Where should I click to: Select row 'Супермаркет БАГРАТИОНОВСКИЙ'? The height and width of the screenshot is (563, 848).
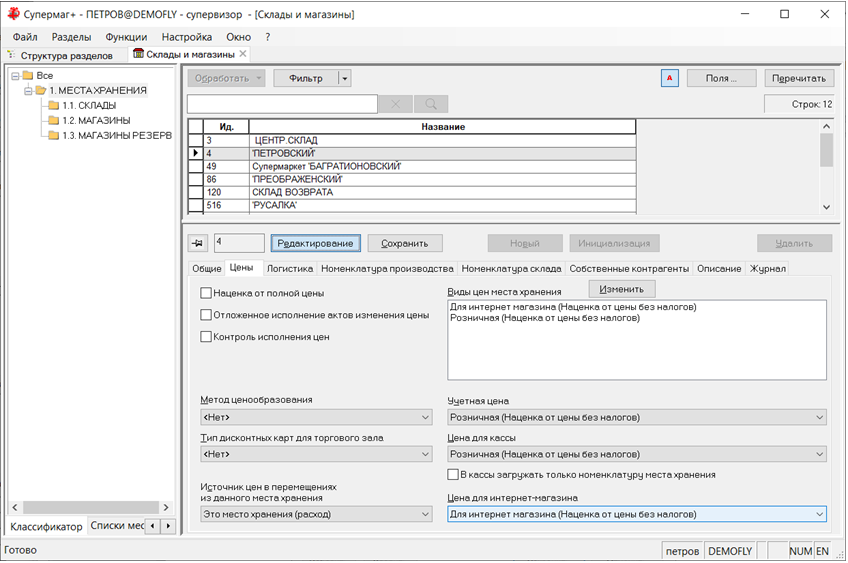click(412, 166)
